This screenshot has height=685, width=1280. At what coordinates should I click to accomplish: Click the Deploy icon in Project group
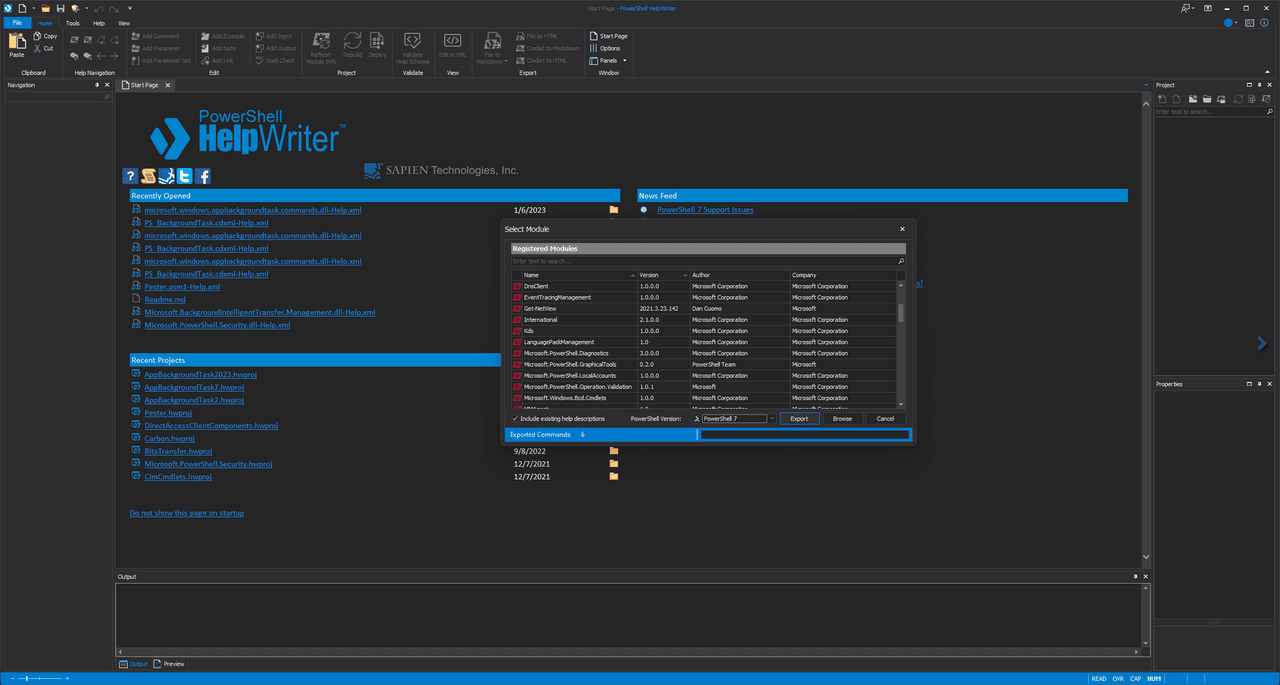(377, 41)
